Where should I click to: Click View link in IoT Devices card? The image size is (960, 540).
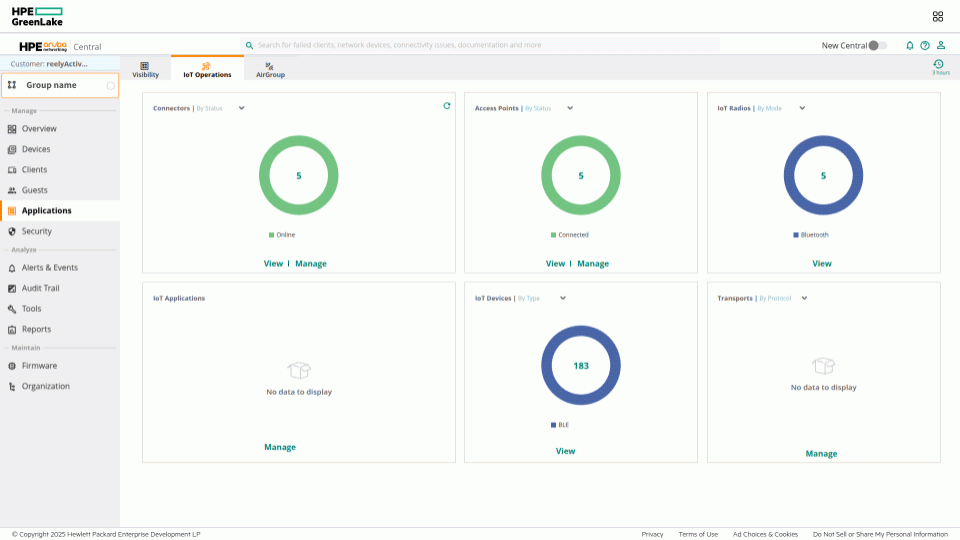pos(565,451)
